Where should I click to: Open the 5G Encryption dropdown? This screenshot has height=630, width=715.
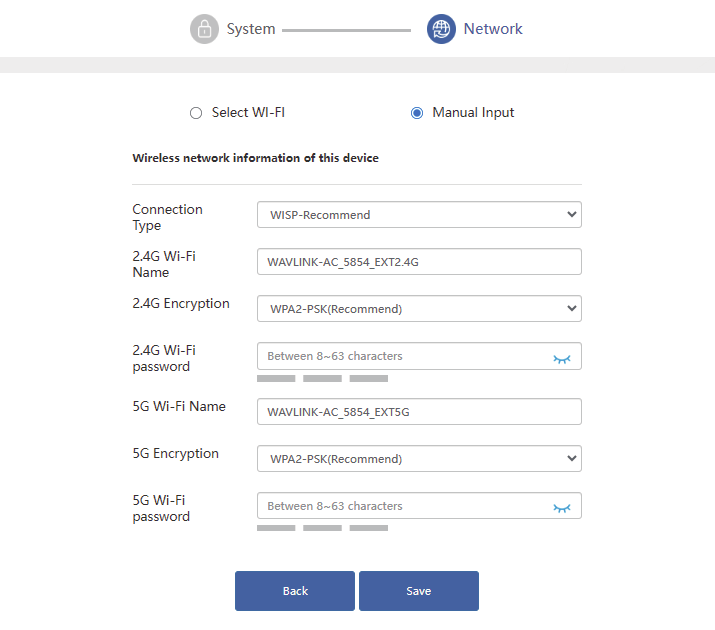[419, 459]
